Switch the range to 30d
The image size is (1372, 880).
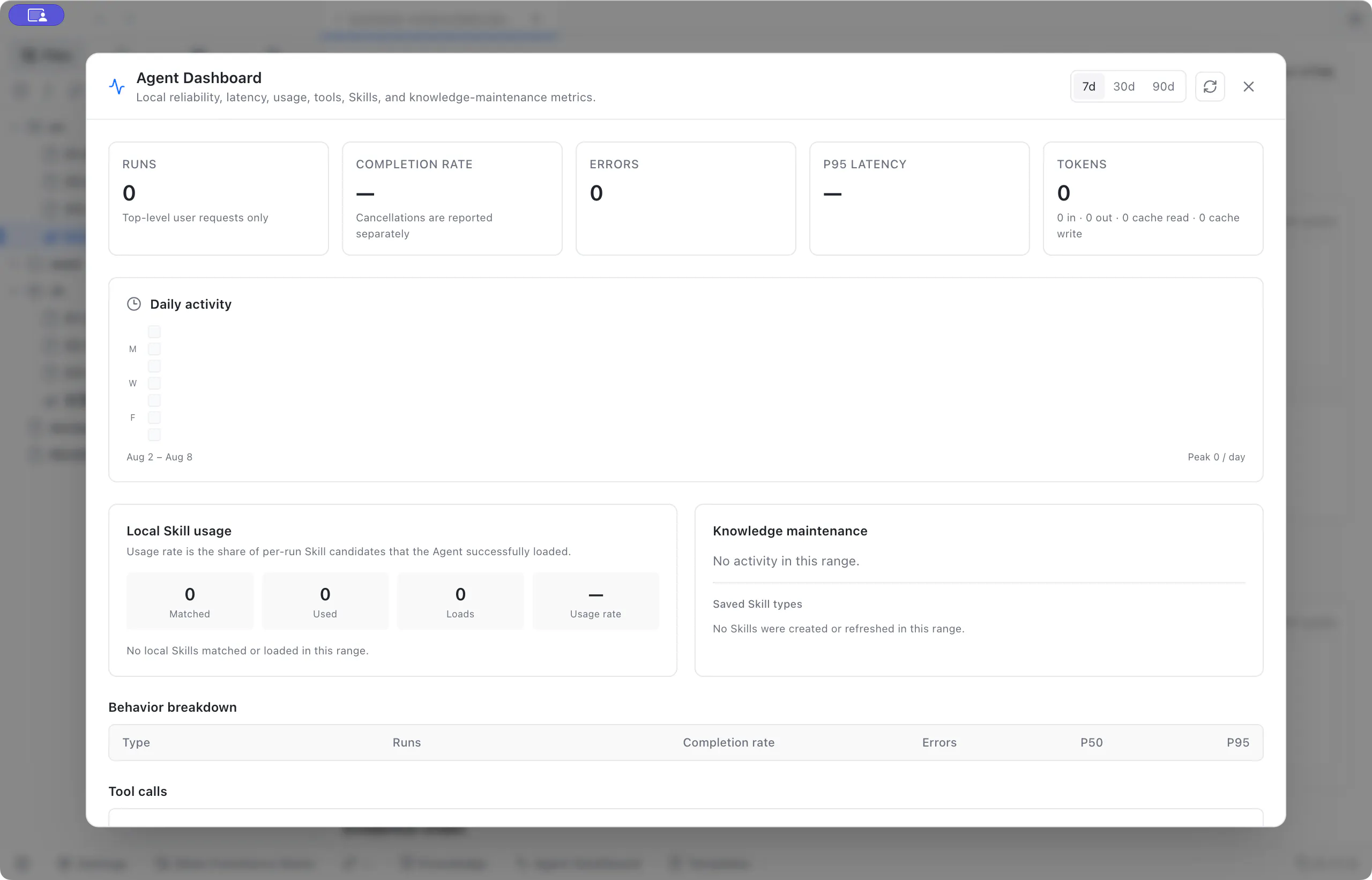pyautogui.click(x=1123, y=86)
